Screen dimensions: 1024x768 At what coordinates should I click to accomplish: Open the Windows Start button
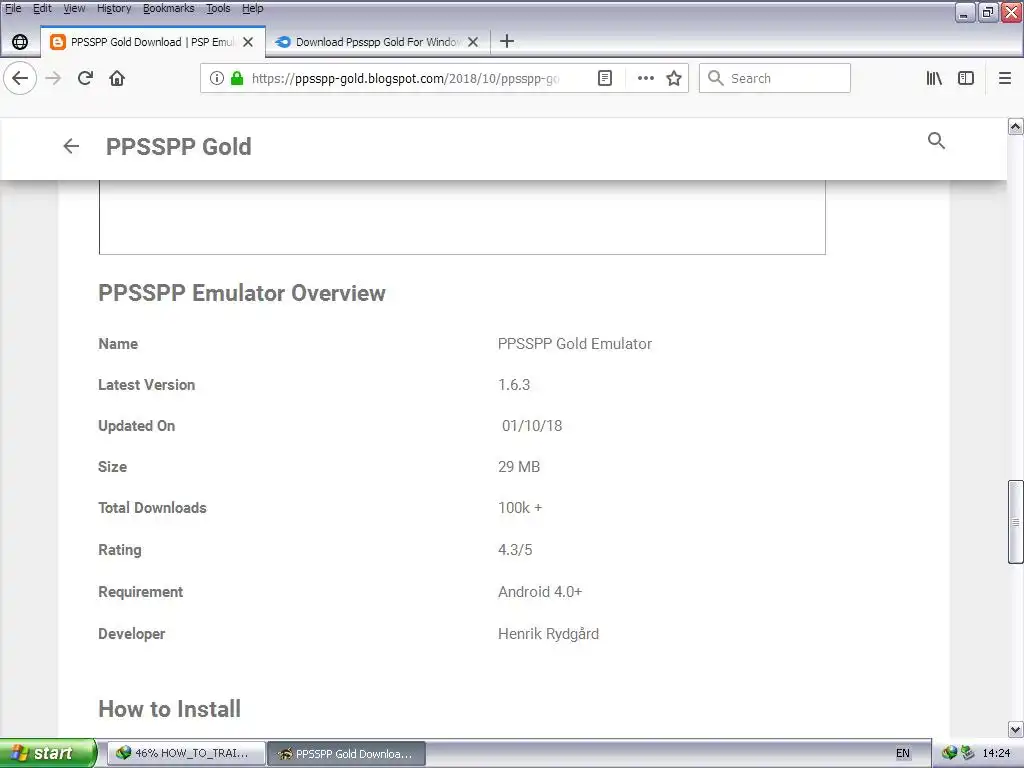point(48,753)
